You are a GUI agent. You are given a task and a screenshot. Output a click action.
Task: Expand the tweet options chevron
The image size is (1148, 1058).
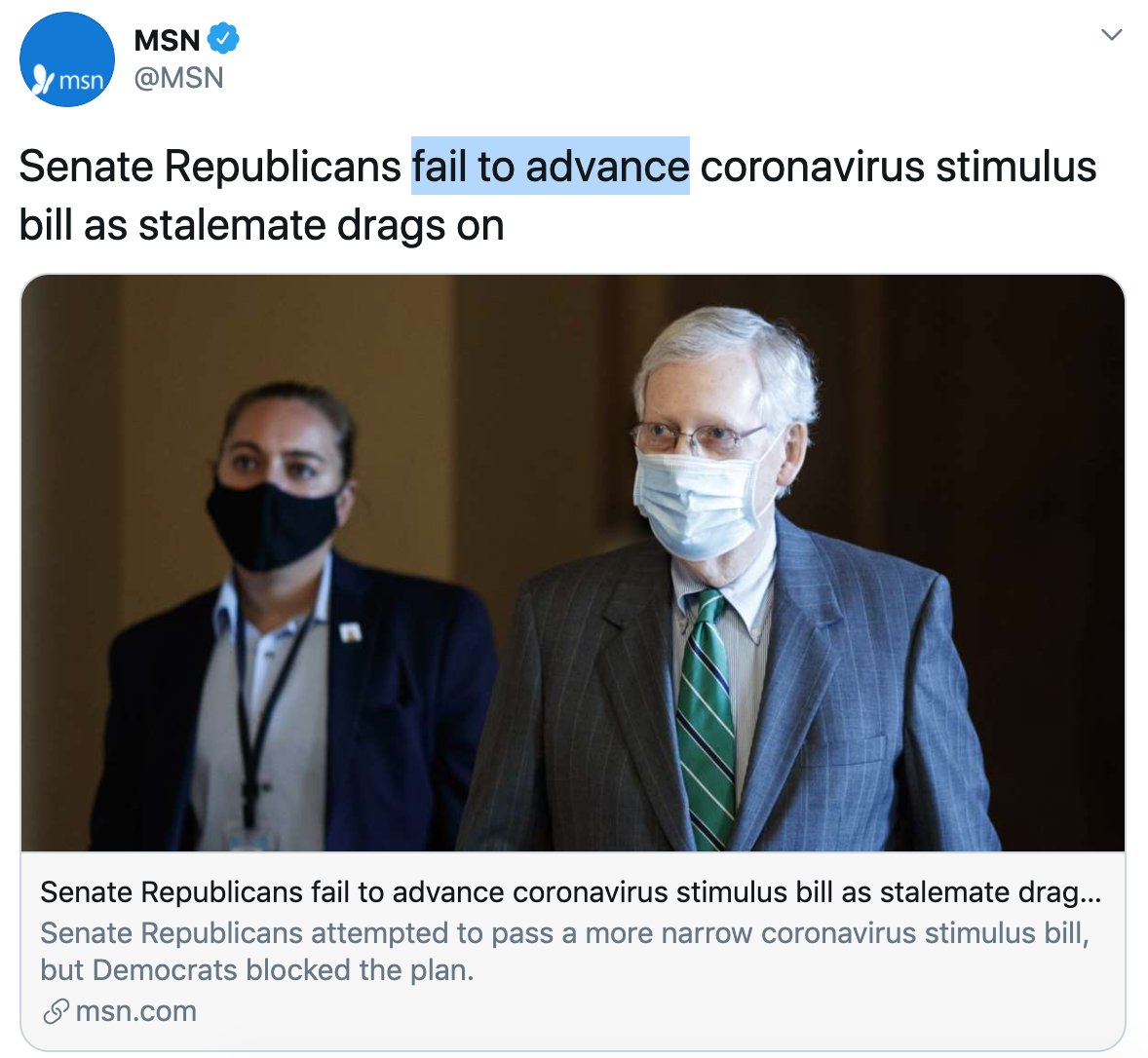[1111, 34]
